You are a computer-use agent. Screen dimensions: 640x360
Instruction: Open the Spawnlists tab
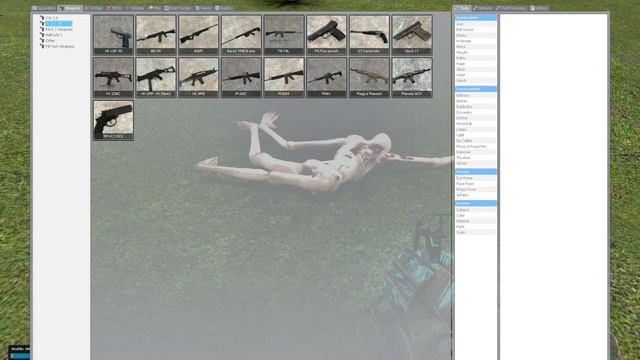[44, 8]
